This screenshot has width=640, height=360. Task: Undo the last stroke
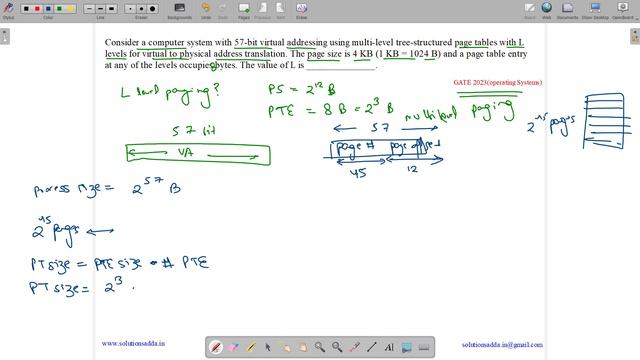[206, 10]
